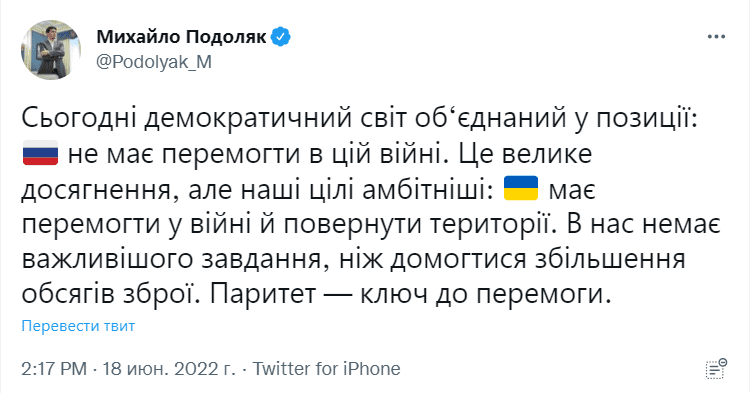Image resolution: width=752 pixels, height=393 pixels.
Task: Open Михайло Подоляк's profile avatar
Action: pyautogui.click(x=51, y=49)
